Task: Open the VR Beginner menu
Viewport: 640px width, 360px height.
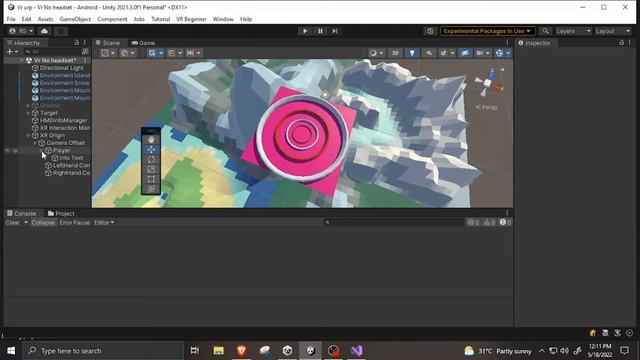Action: coord(191,19)
